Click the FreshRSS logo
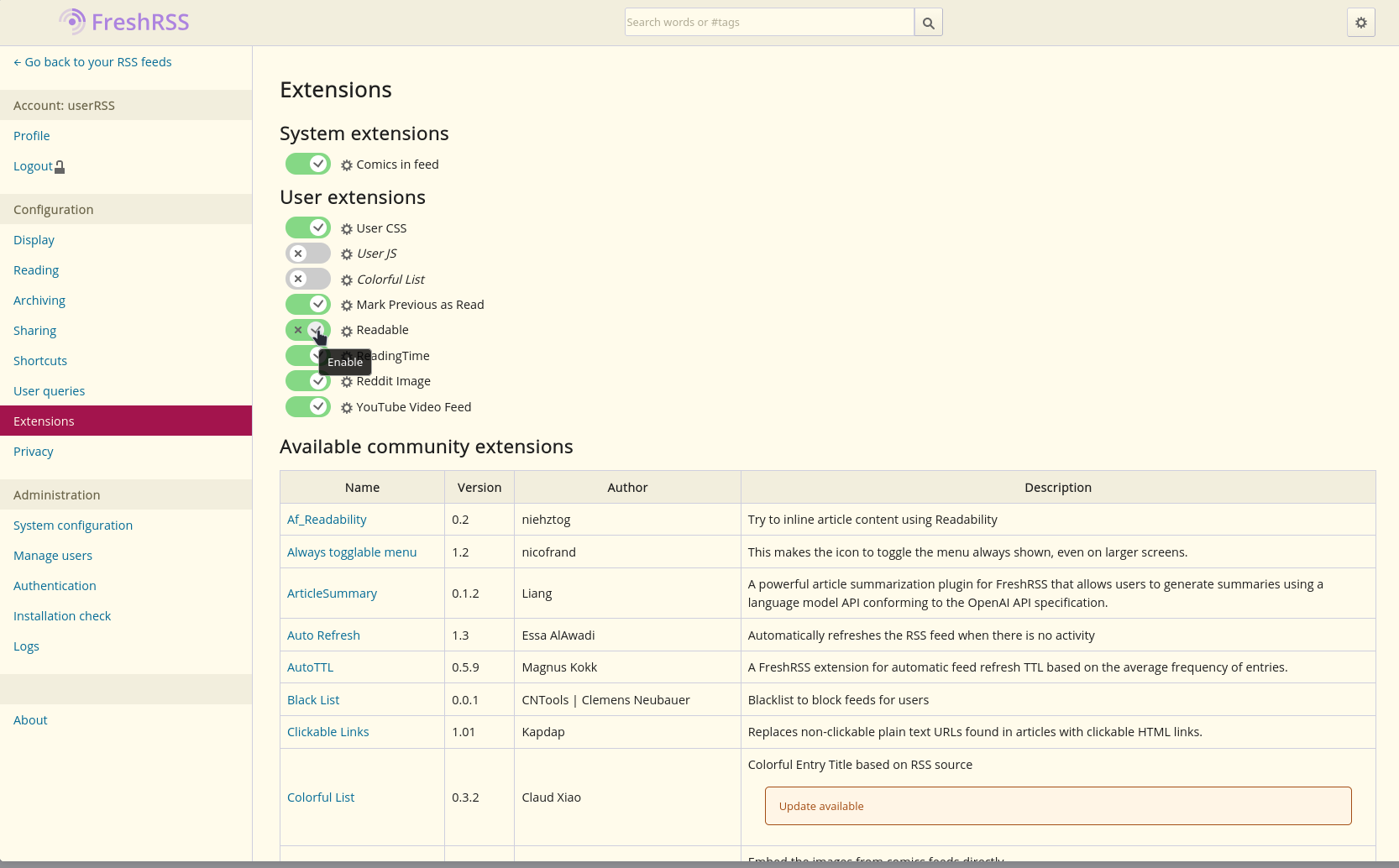This screenshot has width=1399, height=868. (x=124, y=22)
